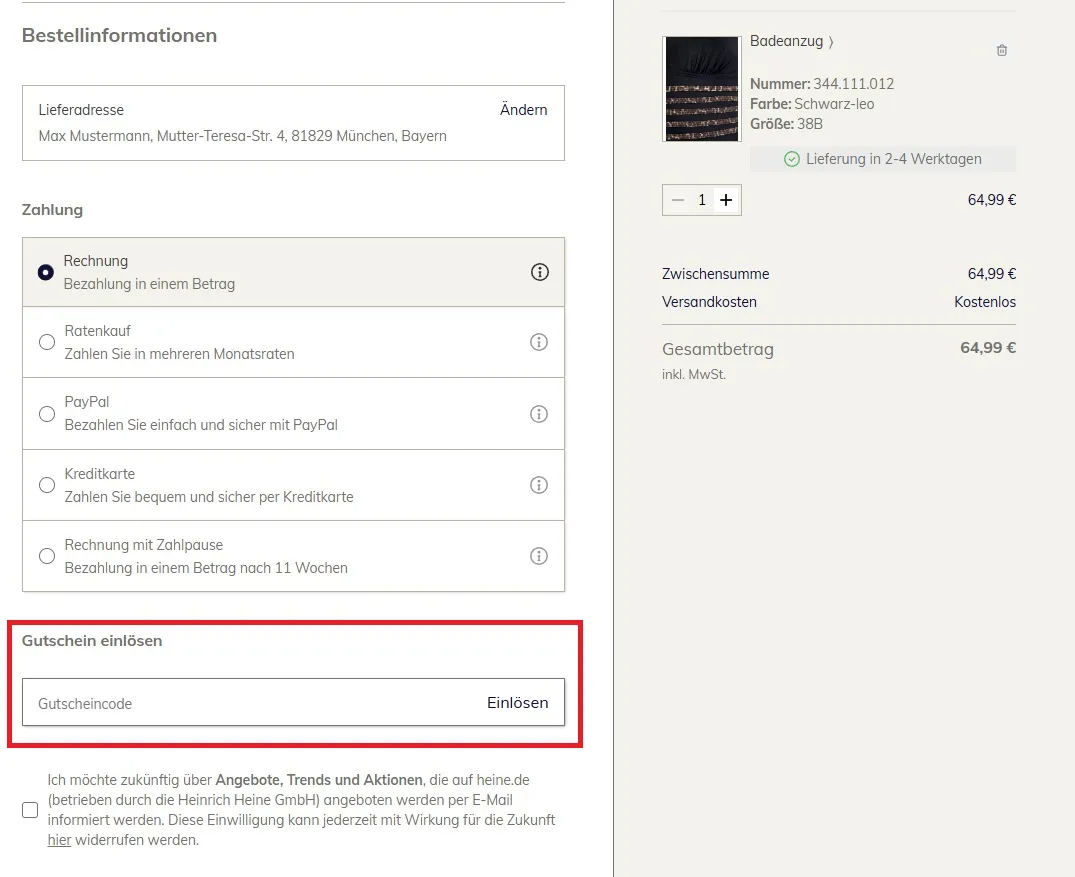
Task: Increase the item quantity with the plus icon
Action: (727, 199)
